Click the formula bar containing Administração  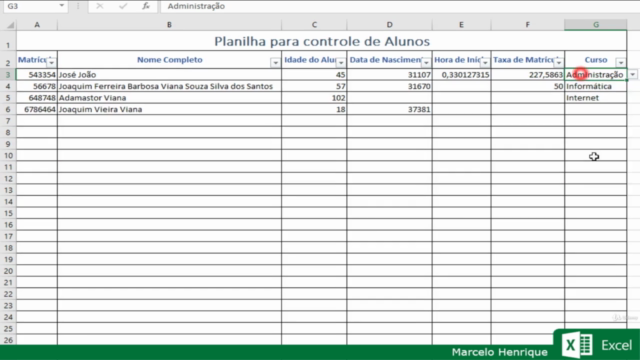[x=400, y=6]
